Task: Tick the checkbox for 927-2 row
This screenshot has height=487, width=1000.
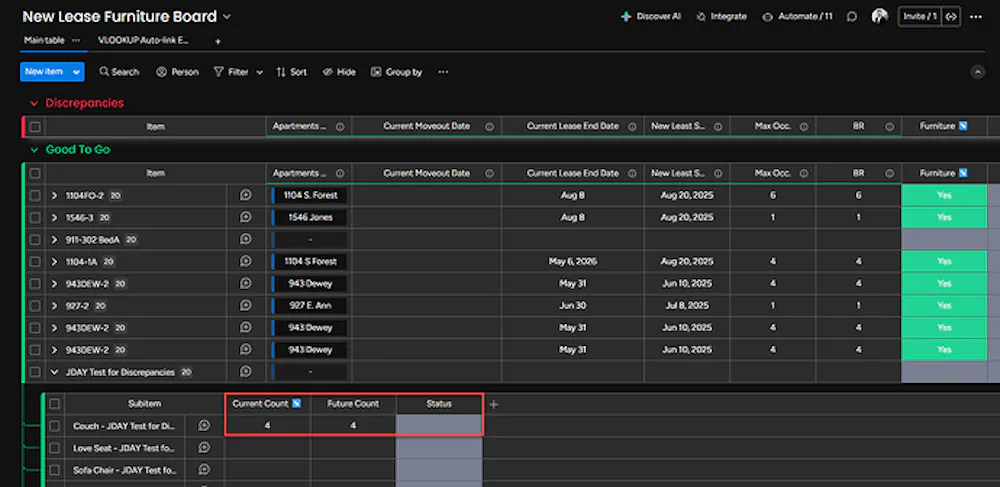Action: tap(35, 305)
